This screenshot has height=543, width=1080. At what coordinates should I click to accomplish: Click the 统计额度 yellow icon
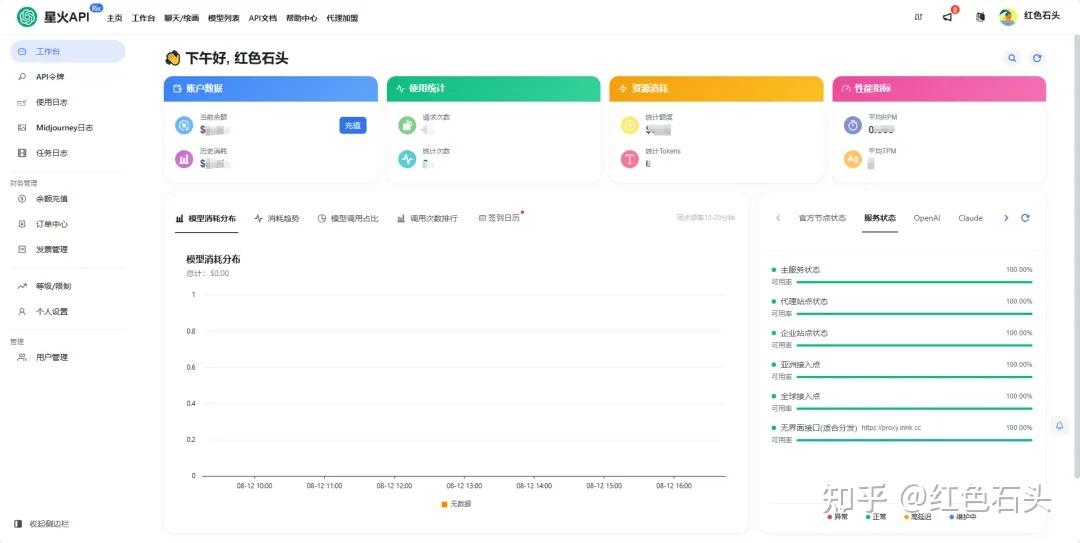coord(630,125)
